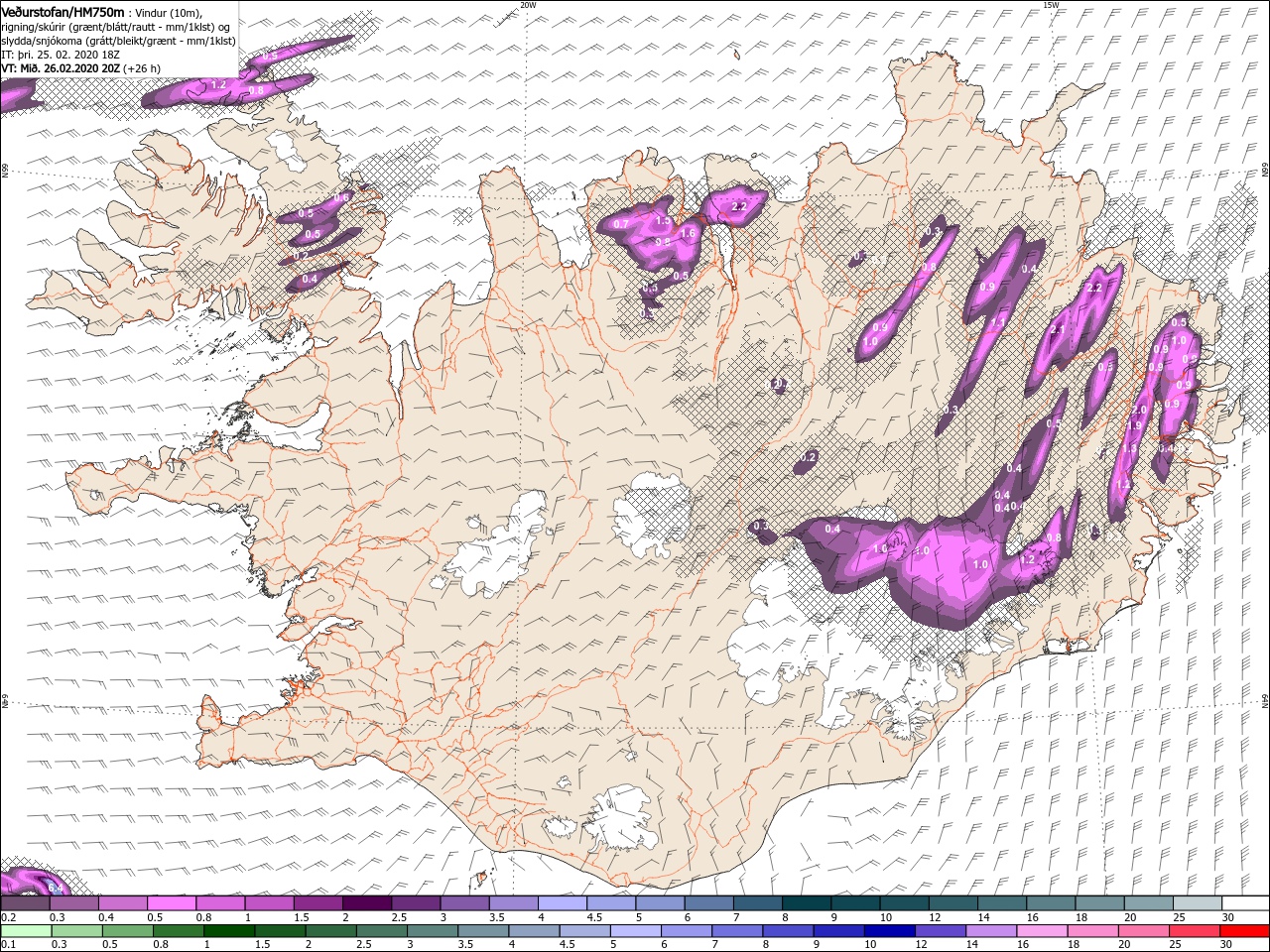Pick the light grey snow swatch between 25 and 30

(1197, 903)
